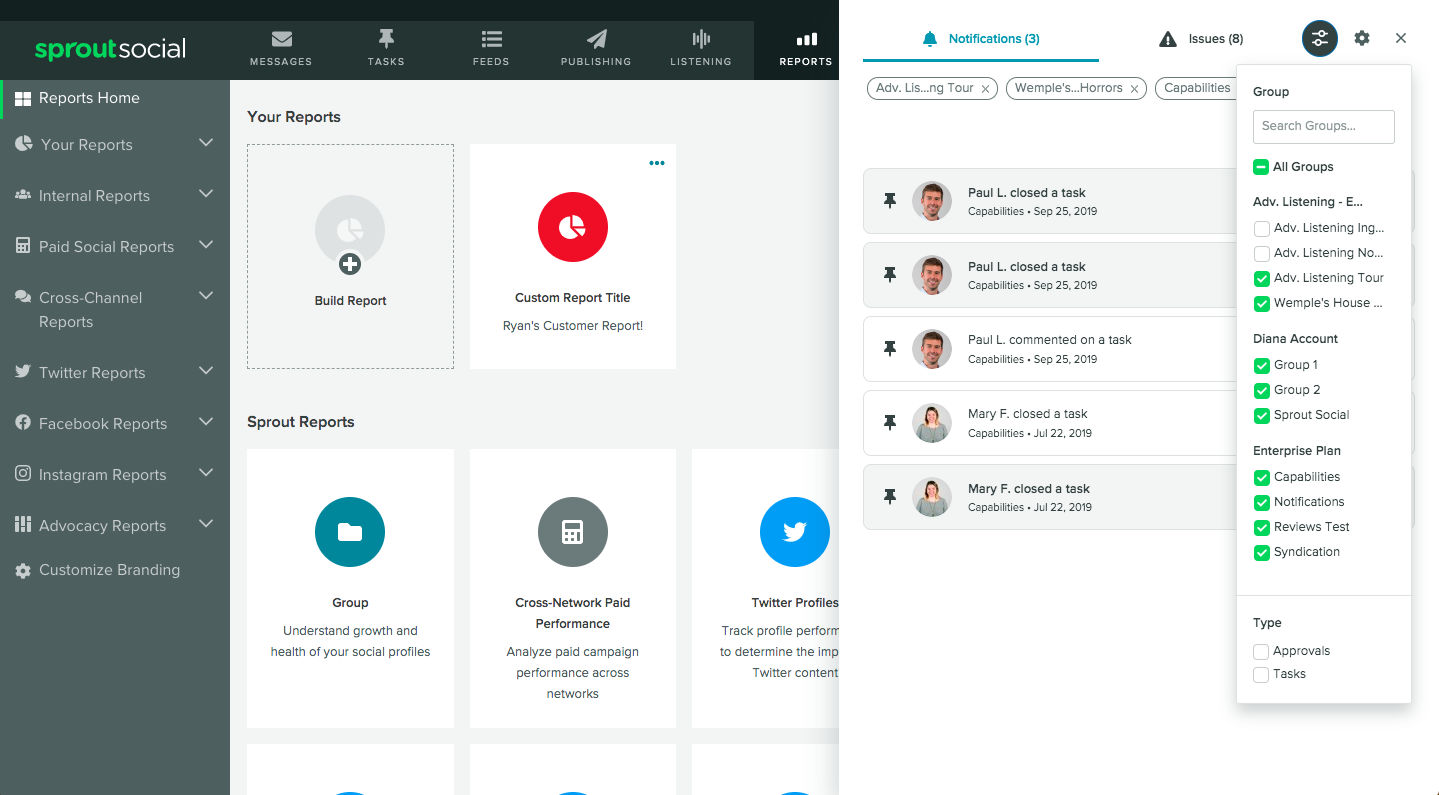Open the Publishing paper-plane icon

(x=596, y=40)
